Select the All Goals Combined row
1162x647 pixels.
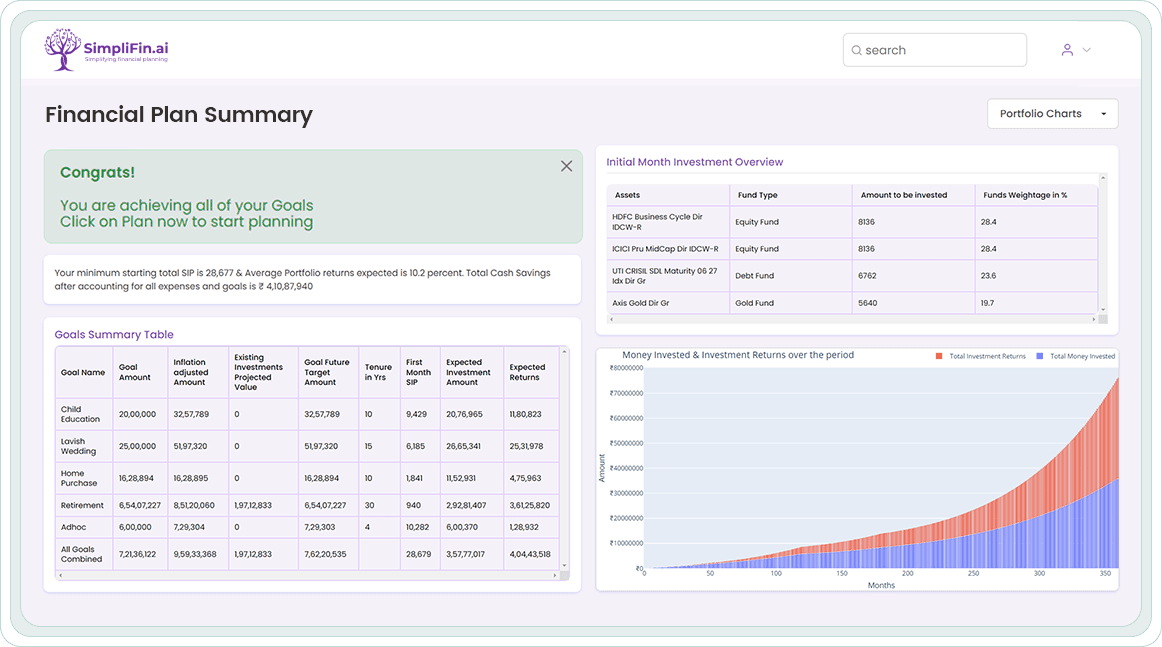[x=308, y=554]
